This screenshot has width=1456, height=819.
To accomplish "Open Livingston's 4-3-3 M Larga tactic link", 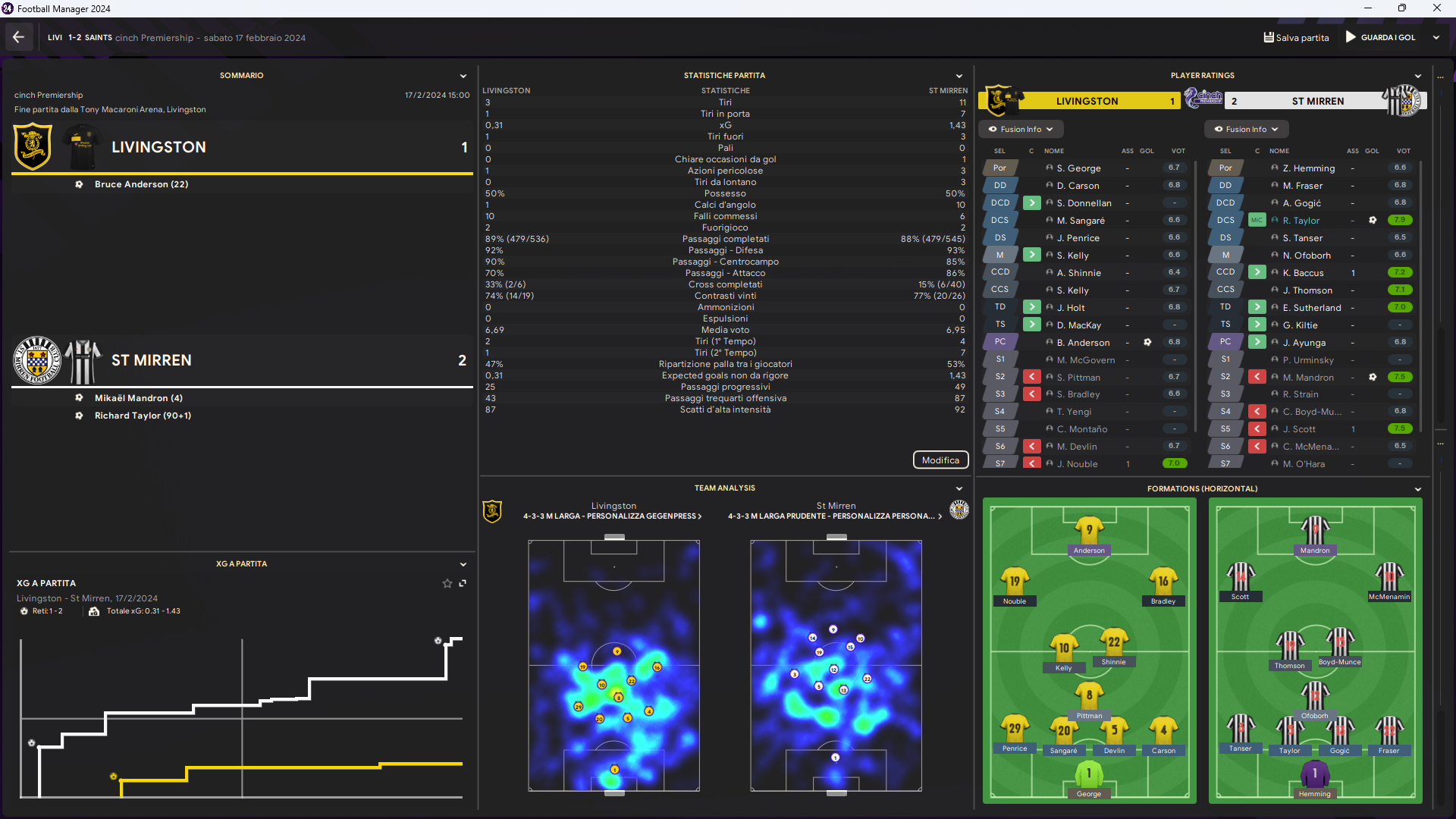I will pyautogui.click(x=612, y=516).
